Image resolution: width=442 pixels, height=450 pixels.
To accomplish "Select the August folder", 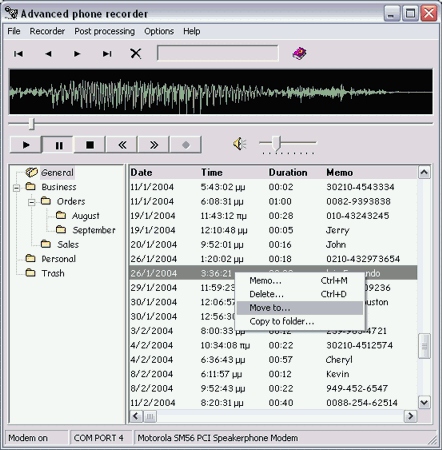I will point(86,216).
